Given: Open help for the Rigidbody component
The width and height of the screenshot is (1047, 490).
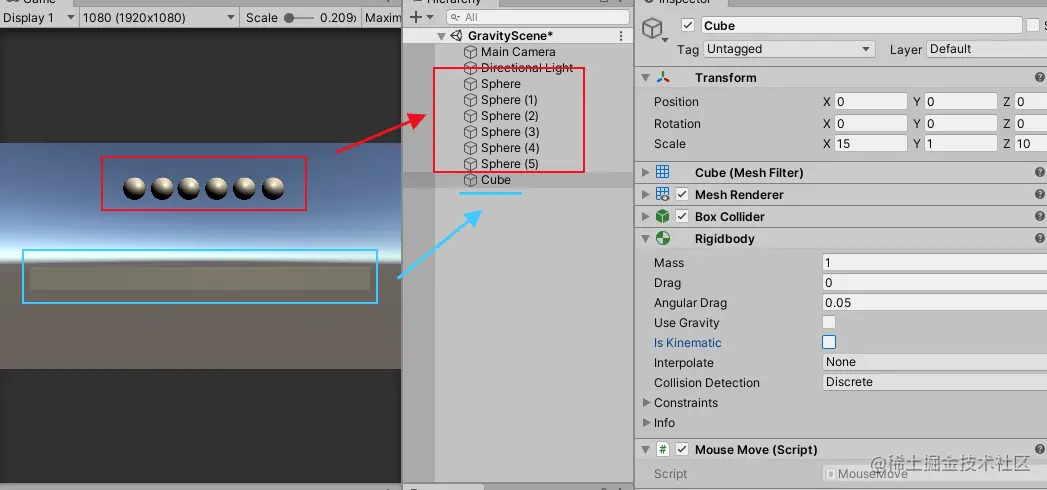Looking at the screenshot, I should 1040,238.
